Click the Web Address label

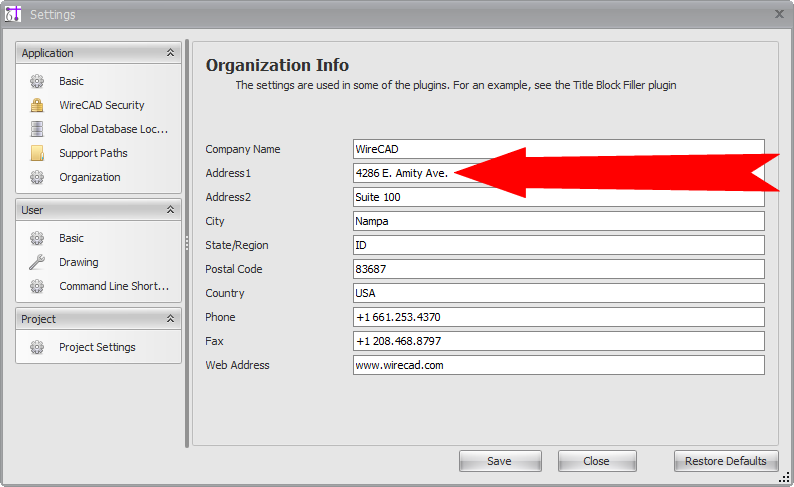coord(237,365)
